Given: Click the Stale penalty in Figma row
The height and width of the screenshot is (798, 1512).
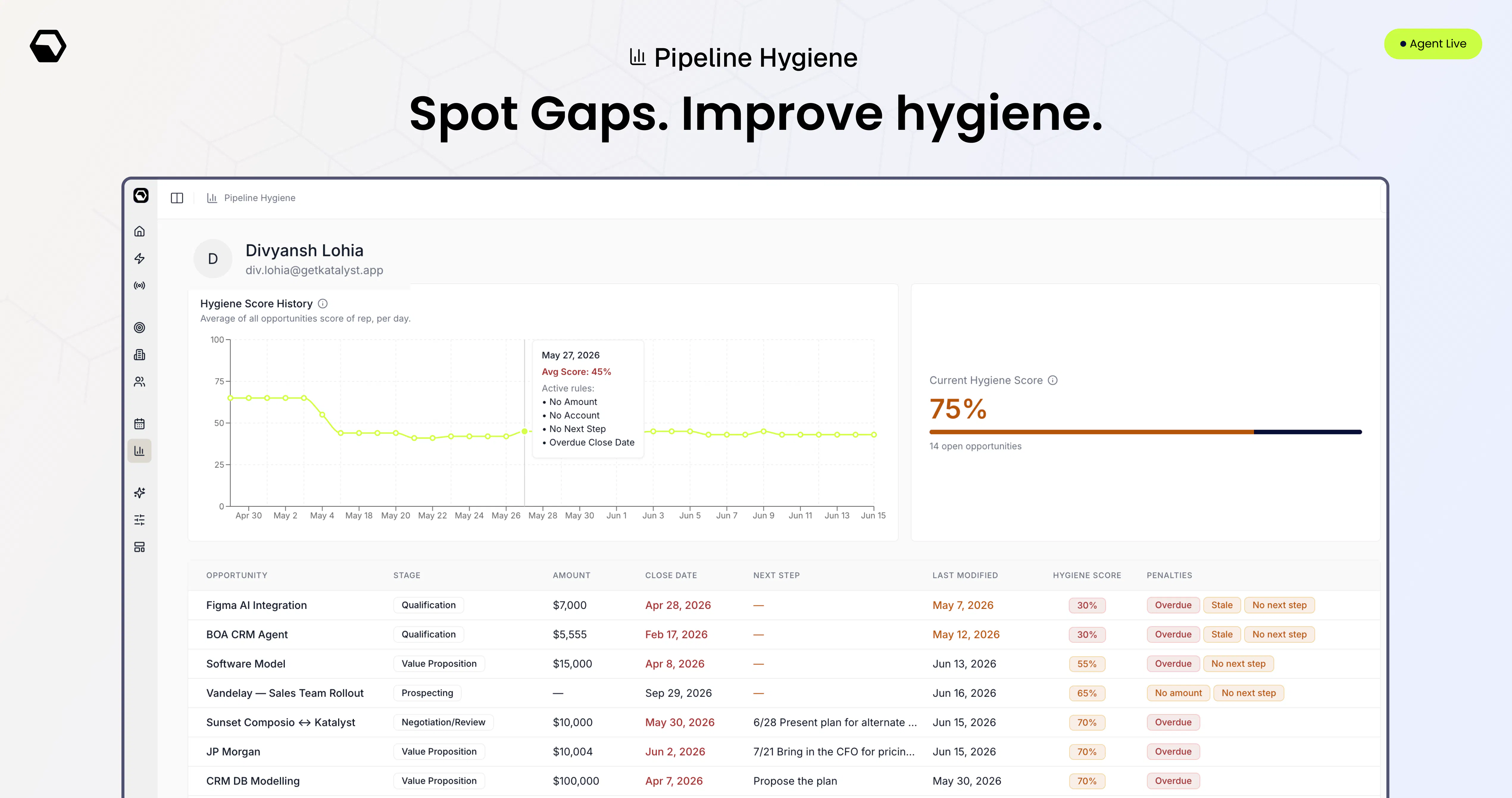Looking at the screenshot, I should pos(1222,605).
